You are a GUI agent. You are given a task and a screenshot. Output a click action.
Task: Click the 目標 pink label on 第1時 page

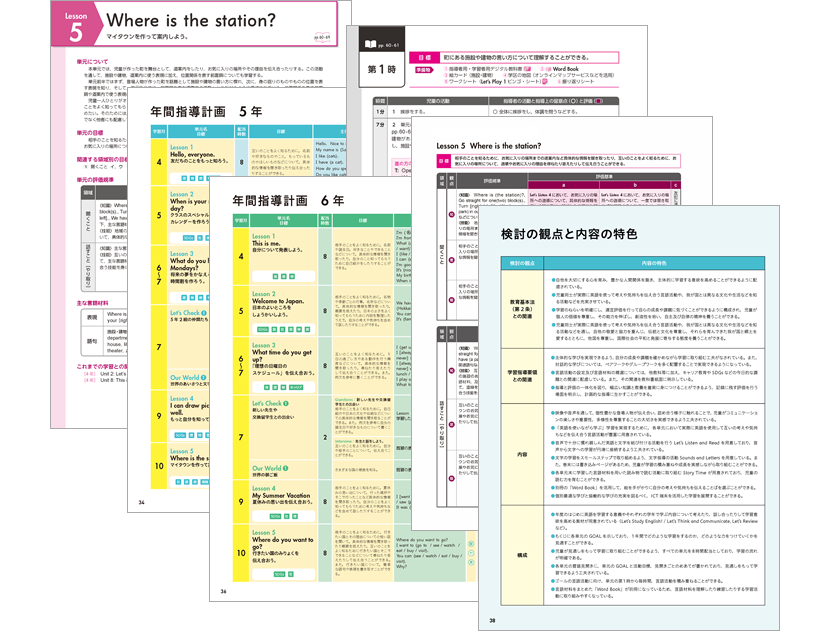click(x=427, y=55)
